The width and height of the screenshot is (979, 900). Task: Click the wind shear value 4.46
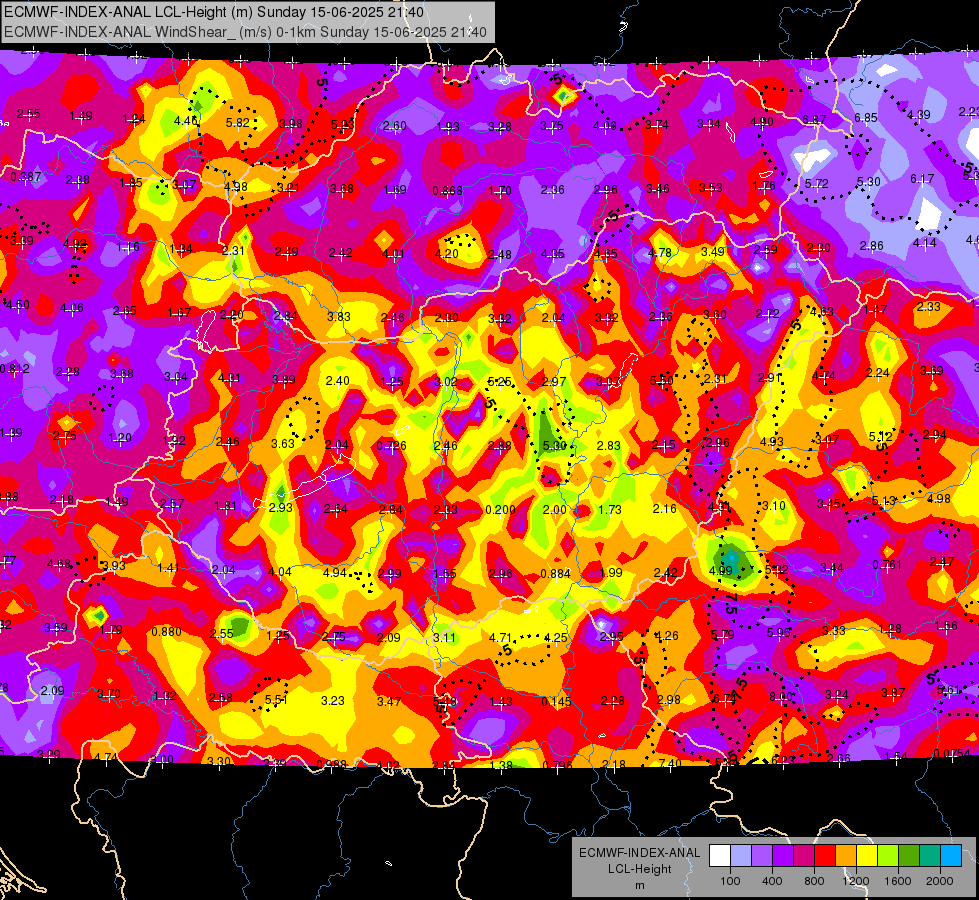(185, 121)
